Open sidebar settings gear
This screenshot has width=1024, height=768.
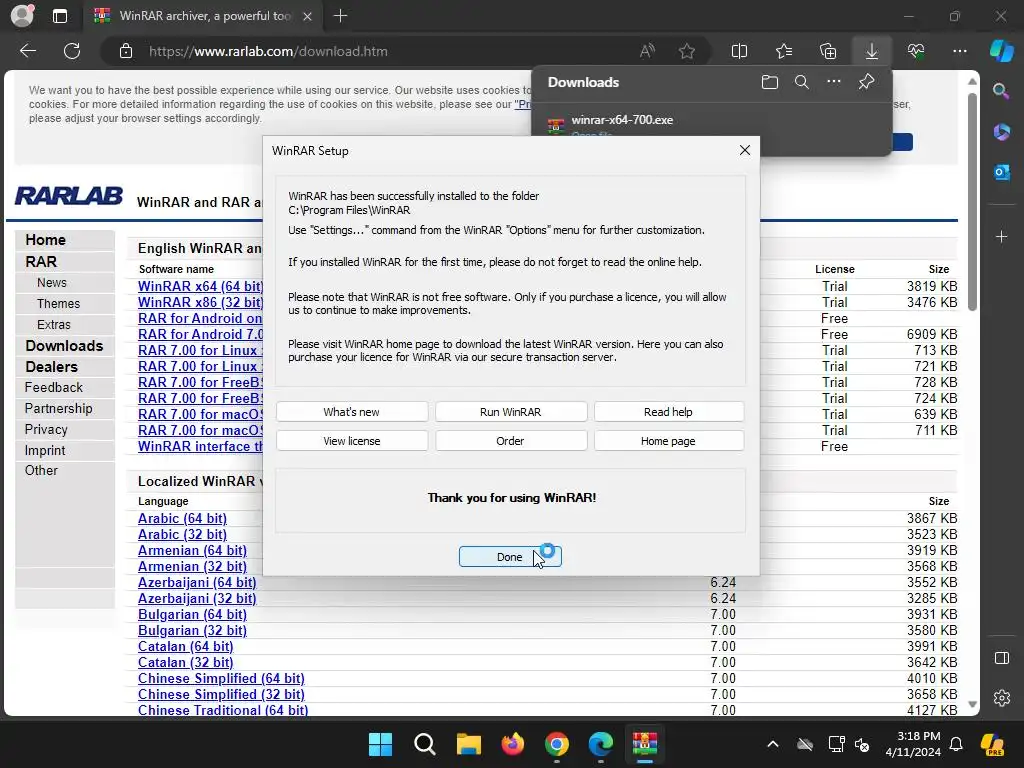(1001, 698)
